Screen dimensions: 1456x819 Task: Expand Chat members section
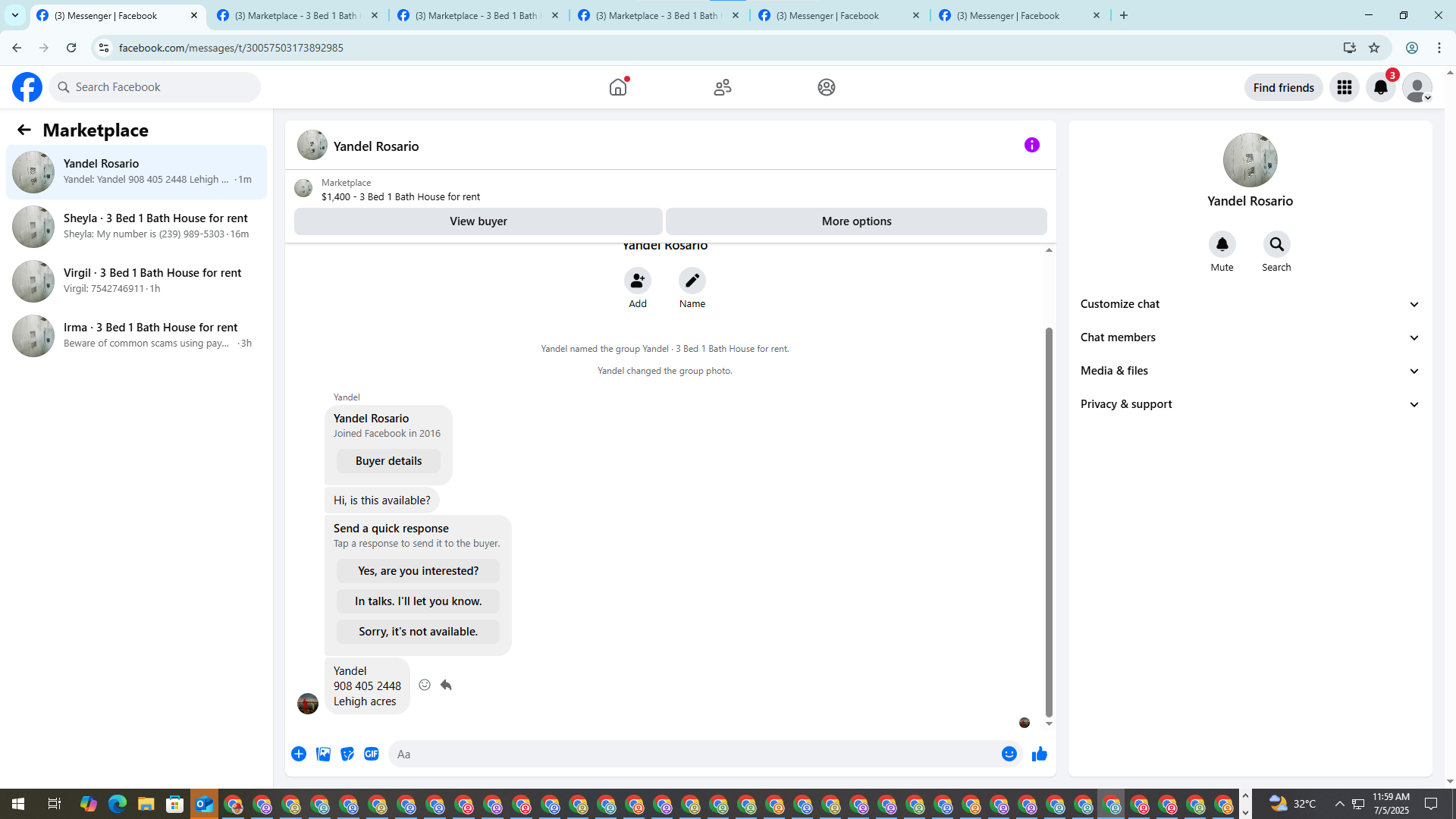[1250, 337]
